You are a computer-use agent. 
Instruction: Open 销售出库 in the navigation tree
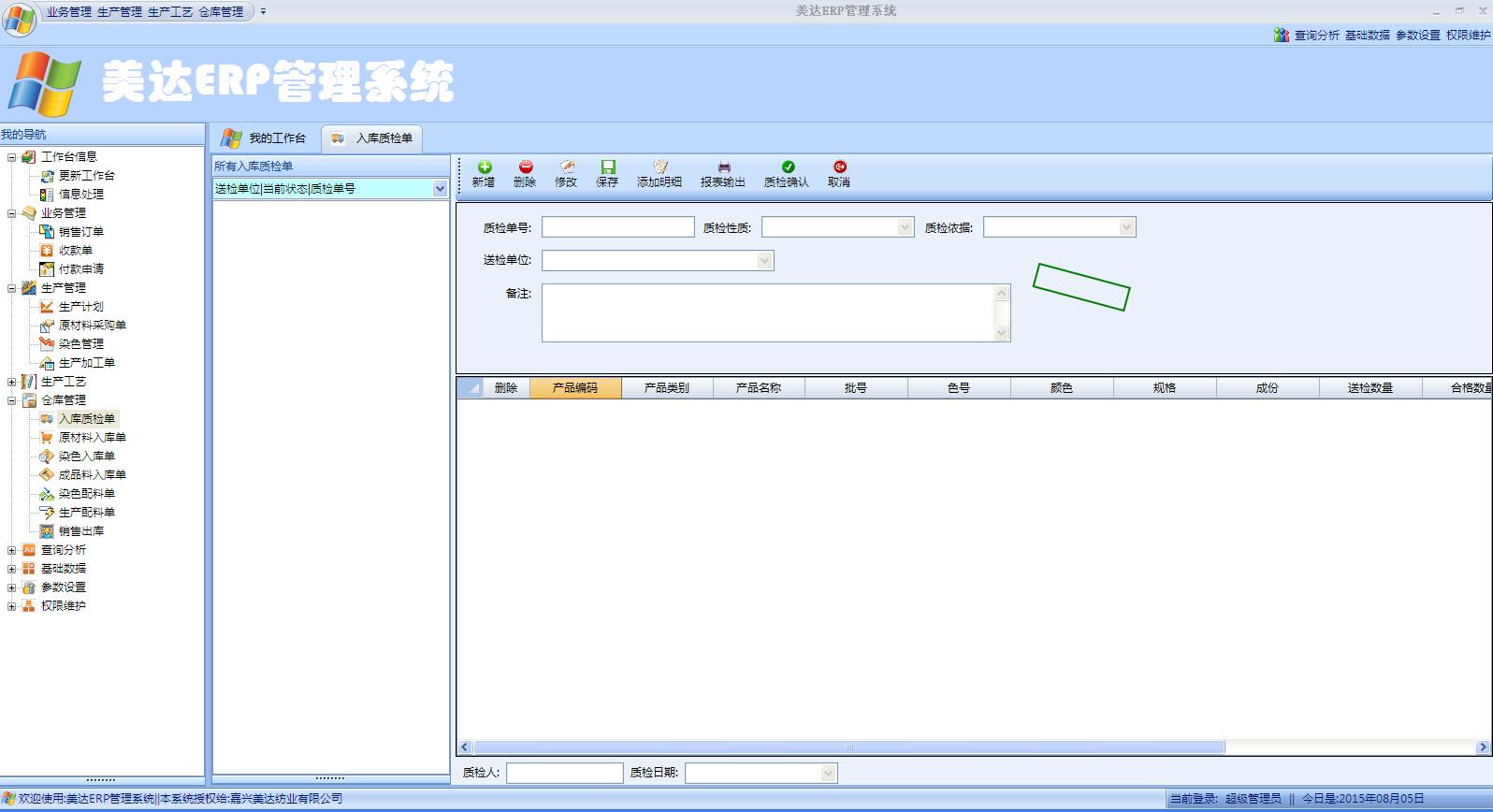[x=81, y=530]
